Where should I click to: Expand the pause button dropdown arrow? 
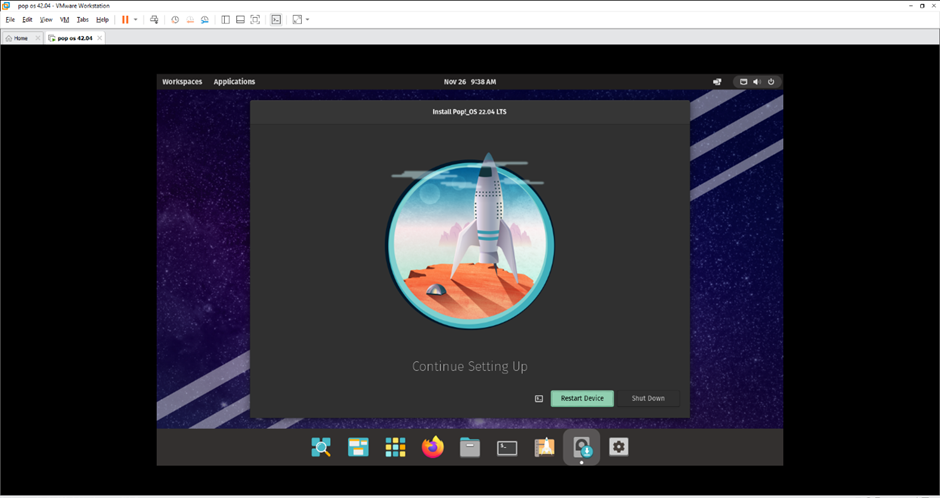click(136, 19)
